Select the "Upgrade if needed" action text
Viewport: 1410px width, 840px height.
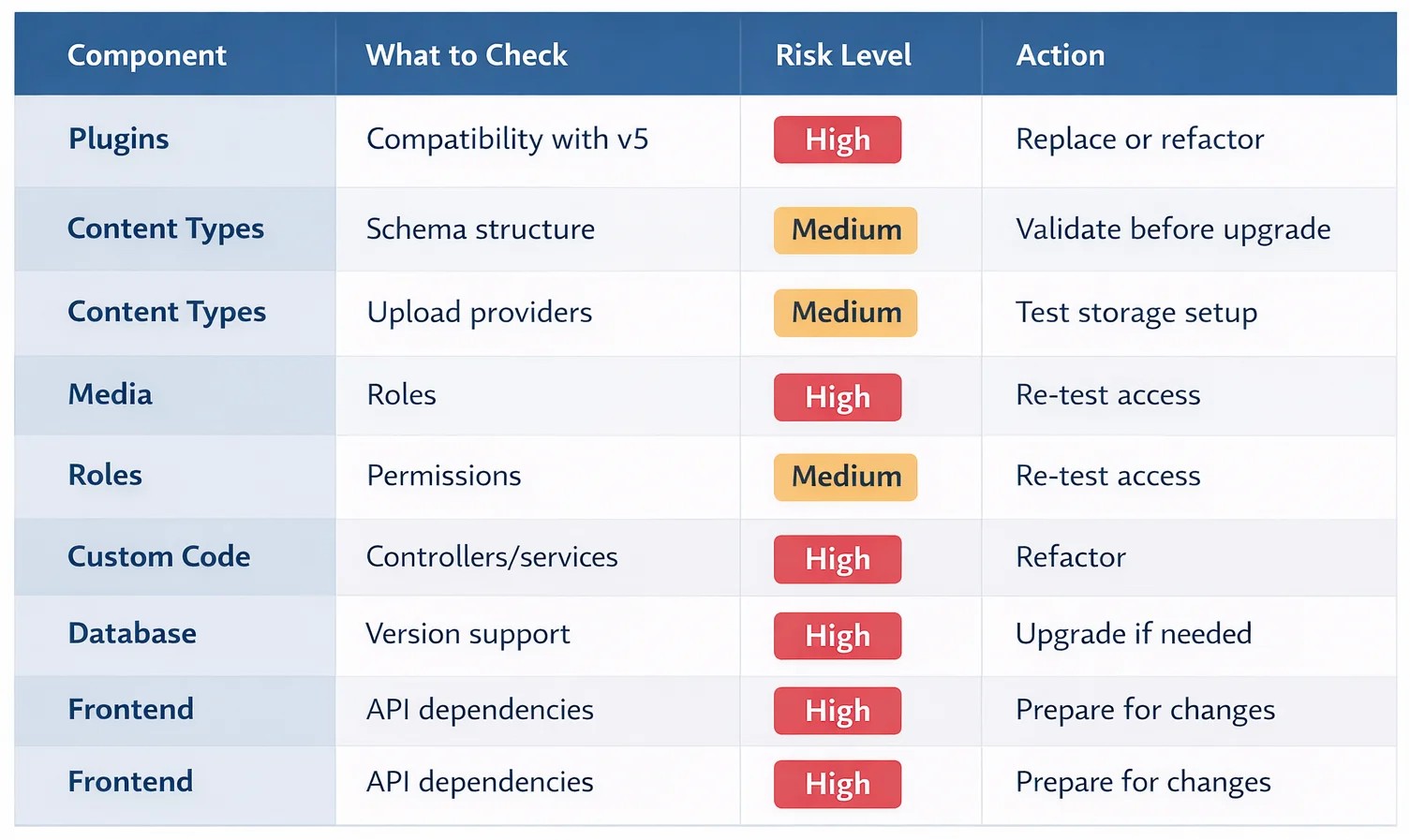[x=1134, y=634]
